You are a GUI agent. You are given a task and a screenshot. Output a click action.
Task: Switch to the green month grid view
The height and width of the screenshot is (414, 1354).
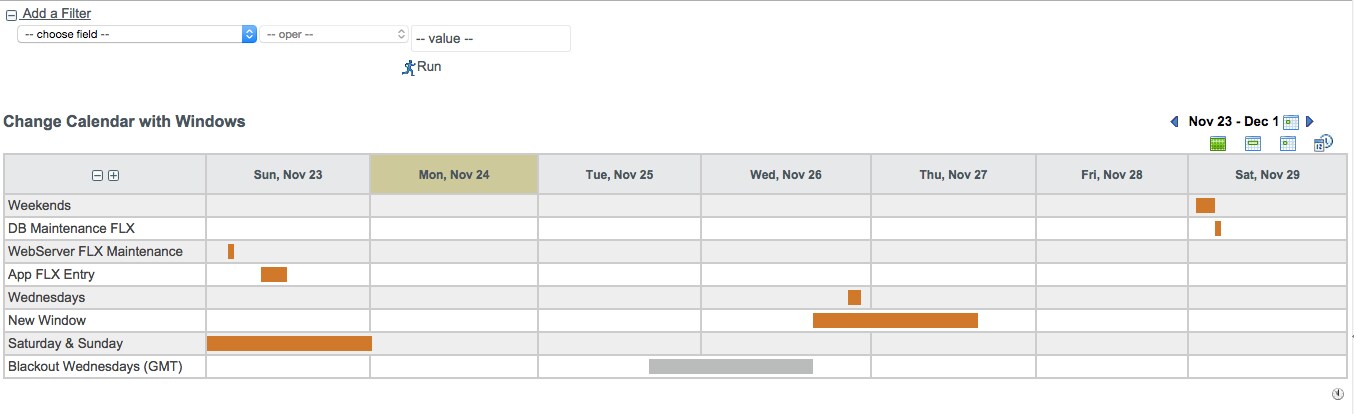point(1218,144)
